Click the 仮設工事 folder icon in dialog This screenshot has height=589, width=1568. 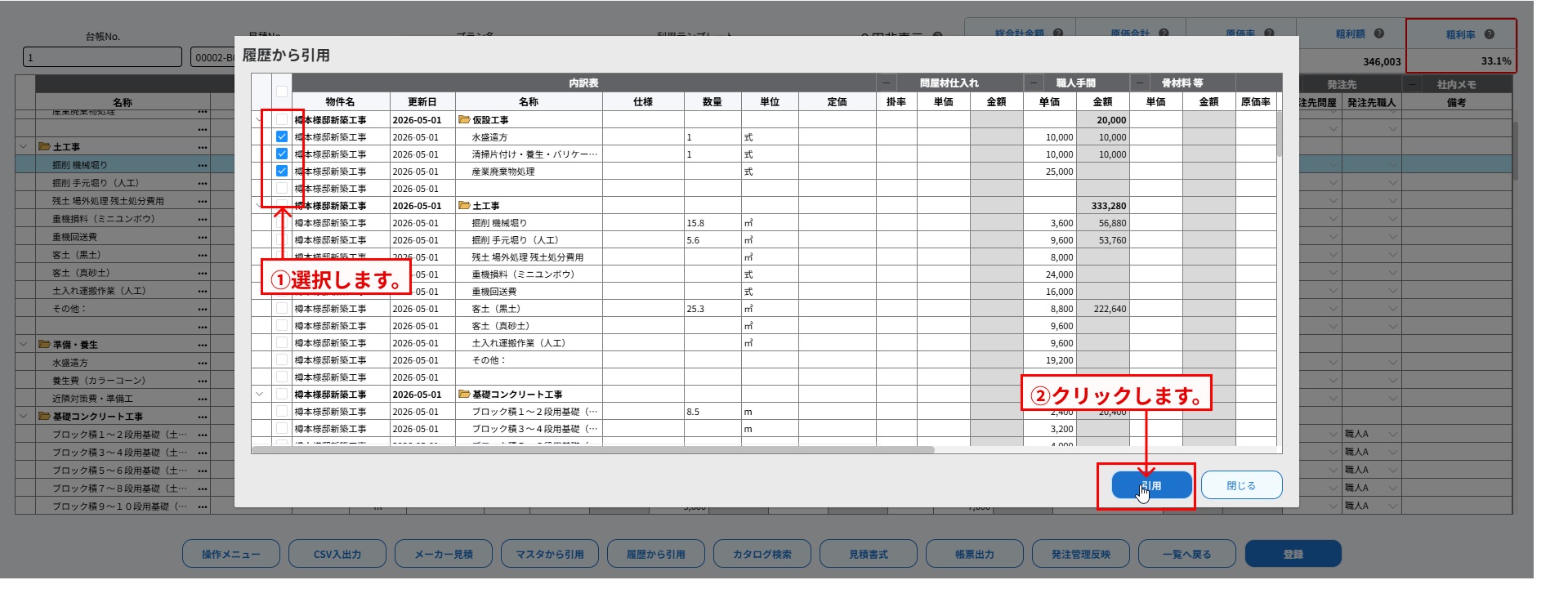click(464, 119)
